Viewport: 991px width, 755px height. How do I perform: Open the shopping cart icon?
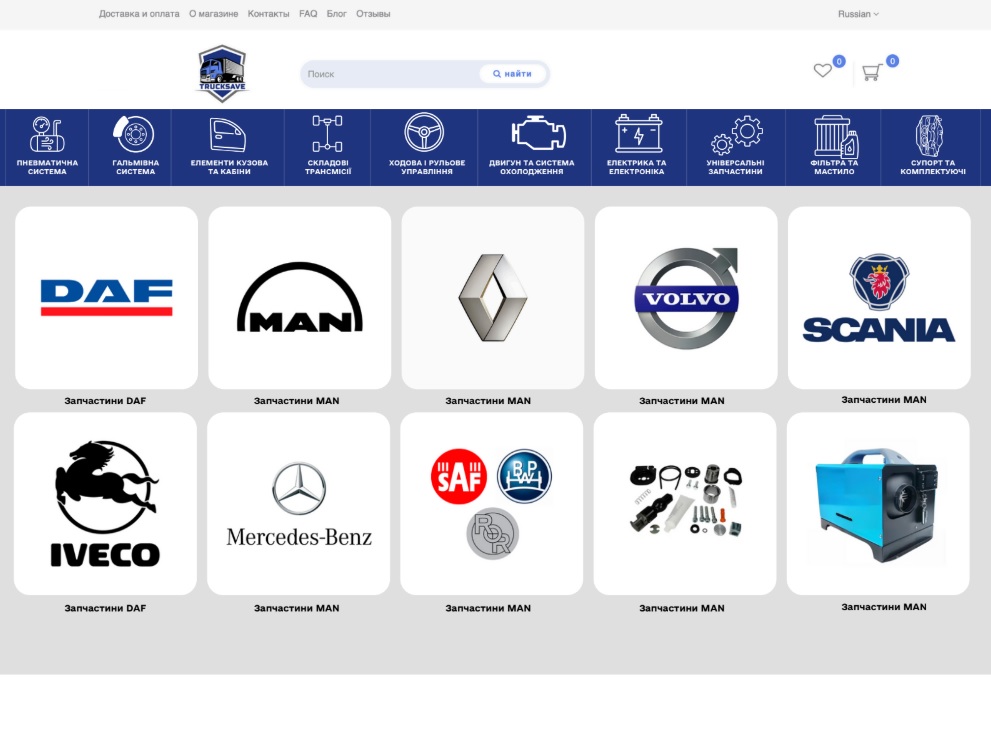(x=871, y=72)
